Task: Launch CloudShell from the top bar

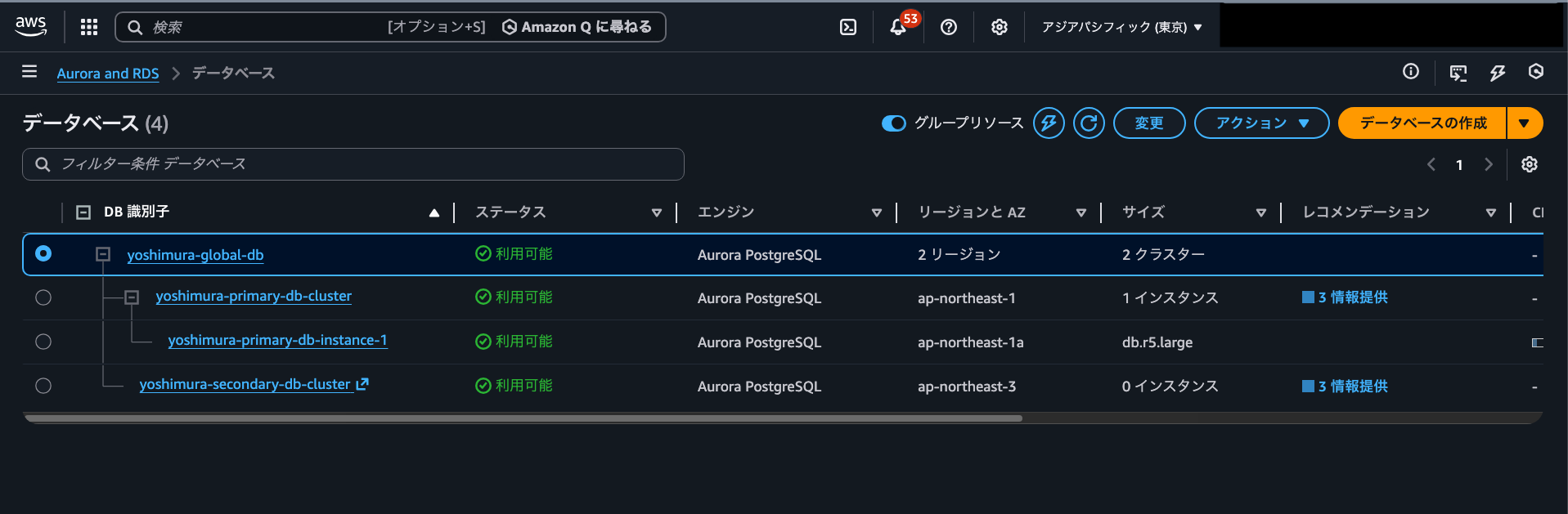Action: tap(848, 27)
